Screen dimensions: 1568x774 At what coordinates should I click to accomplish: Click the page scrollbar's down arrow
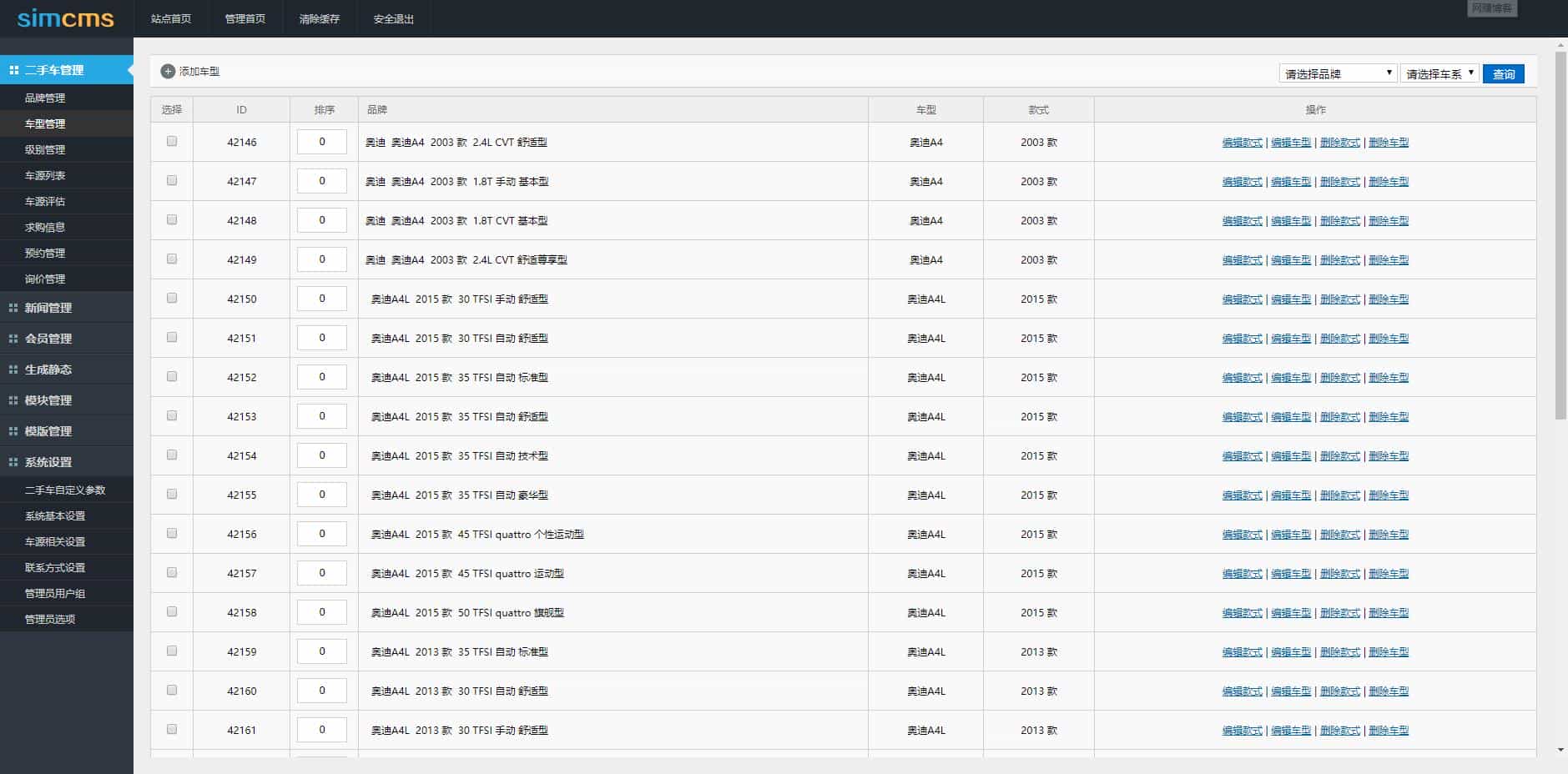(1560, 751)
